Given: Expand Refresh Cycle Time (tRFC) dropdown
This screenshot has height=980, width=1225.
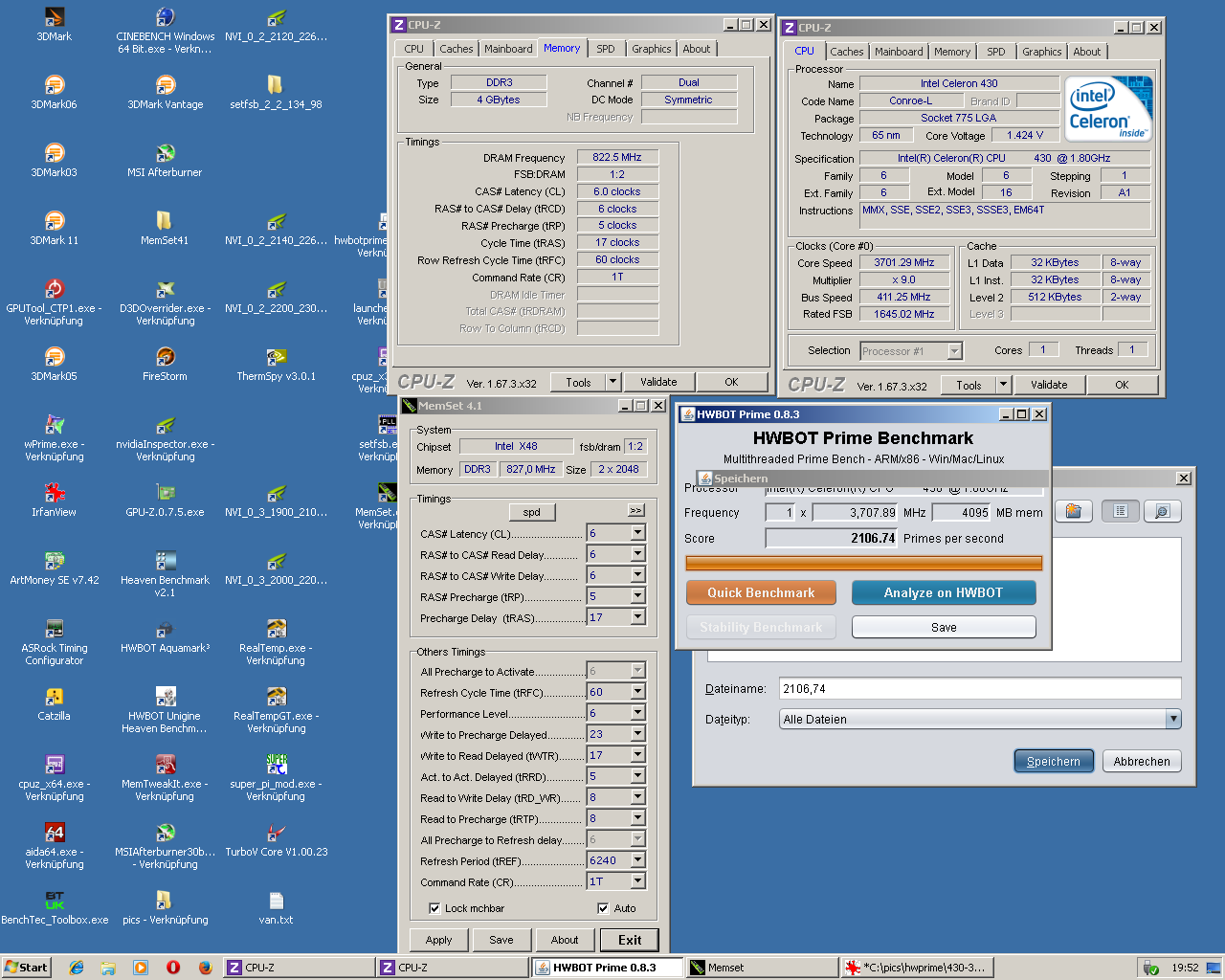Looking at the screenshot, I should pos(637,692).
